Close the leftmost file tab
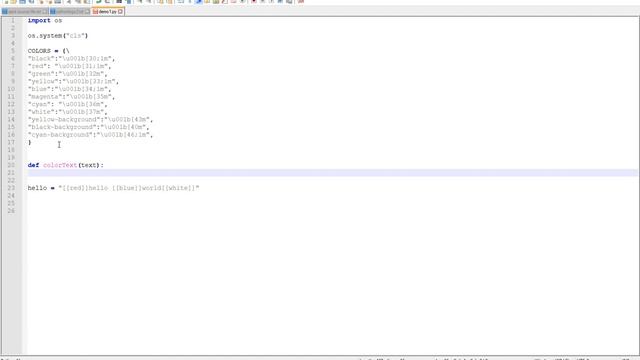This screenshot has height=360, width=640. 45,12
